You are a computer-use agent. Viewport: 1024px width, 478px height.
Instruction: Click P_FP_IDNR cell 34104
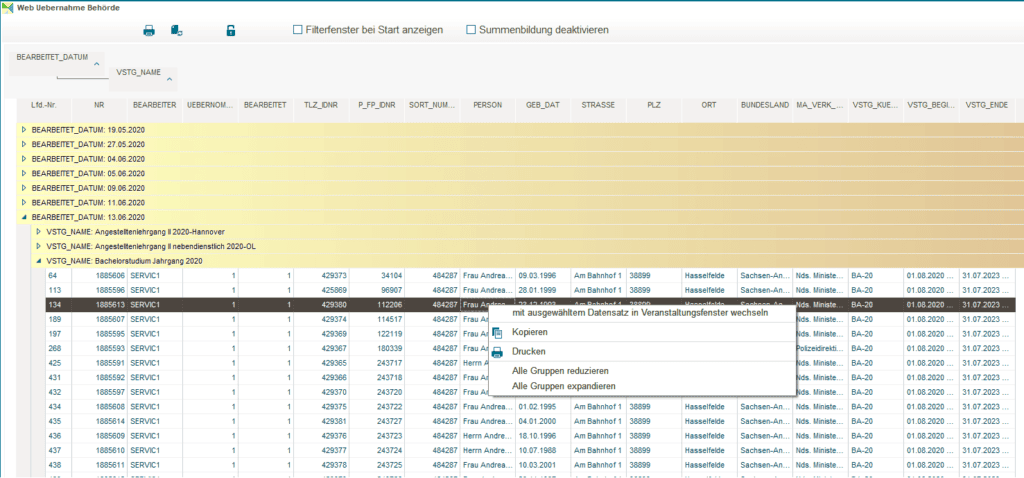point(377,276)
